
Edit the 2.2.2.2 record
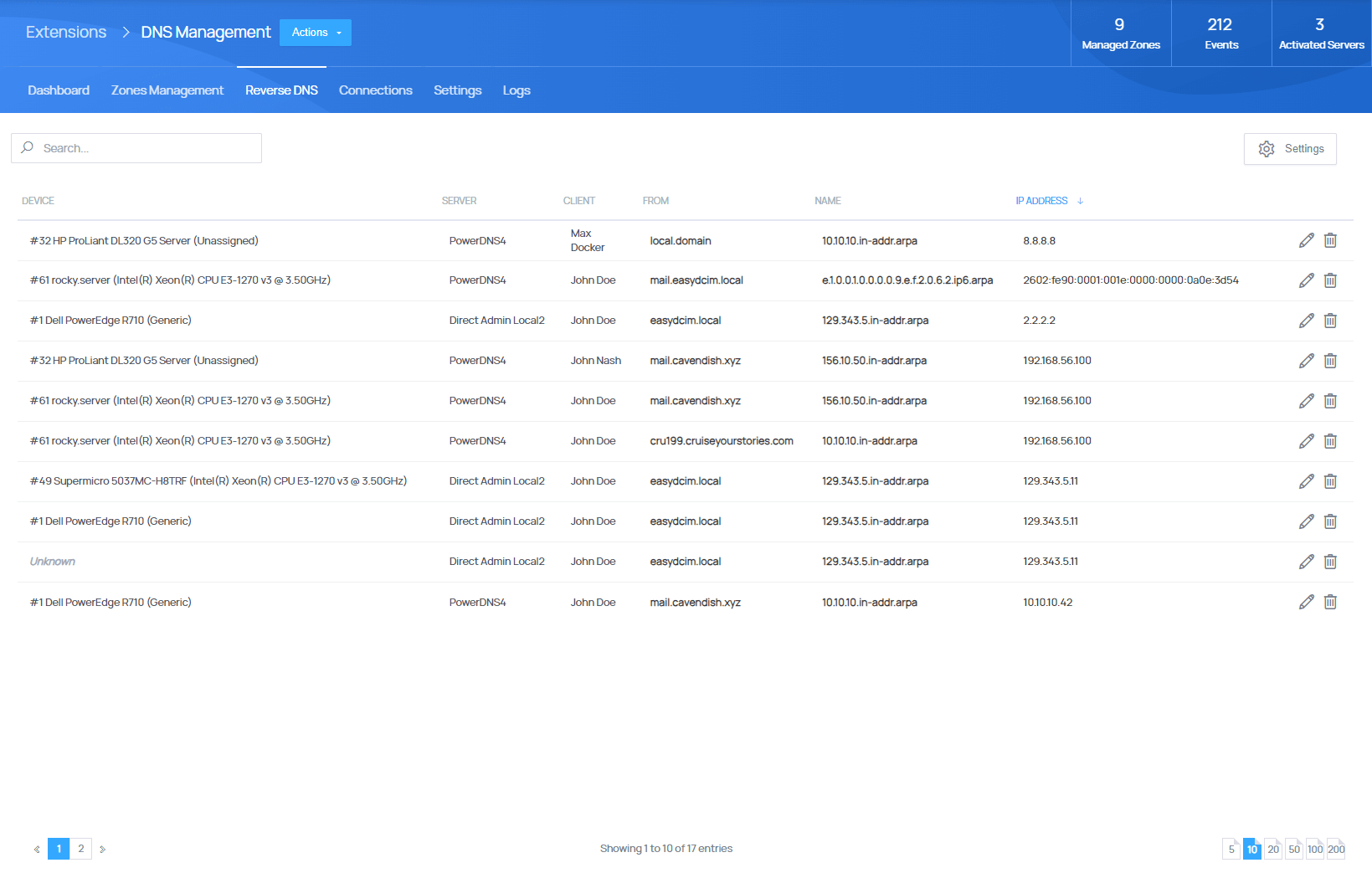point(1307,321)
